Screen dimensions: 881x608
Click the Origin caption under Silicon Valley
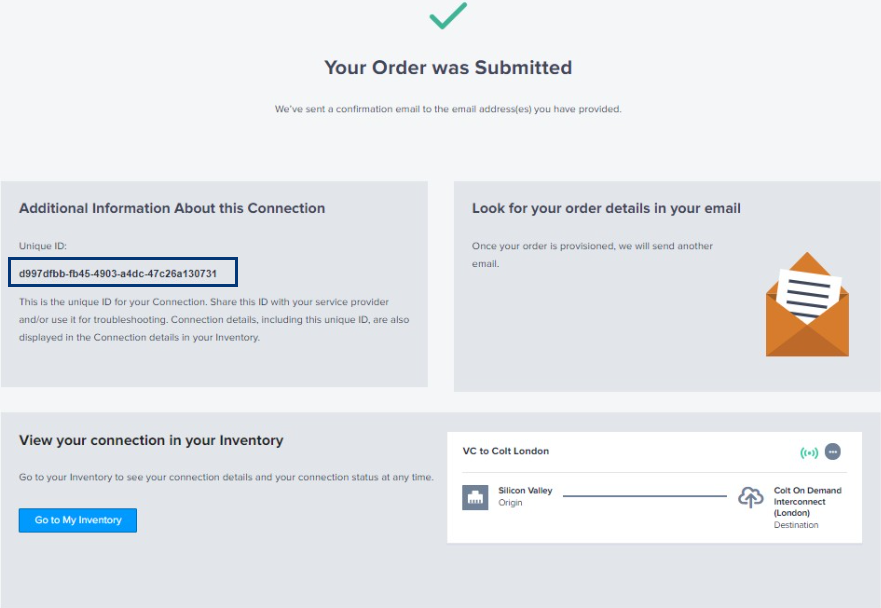pos(510,503)
